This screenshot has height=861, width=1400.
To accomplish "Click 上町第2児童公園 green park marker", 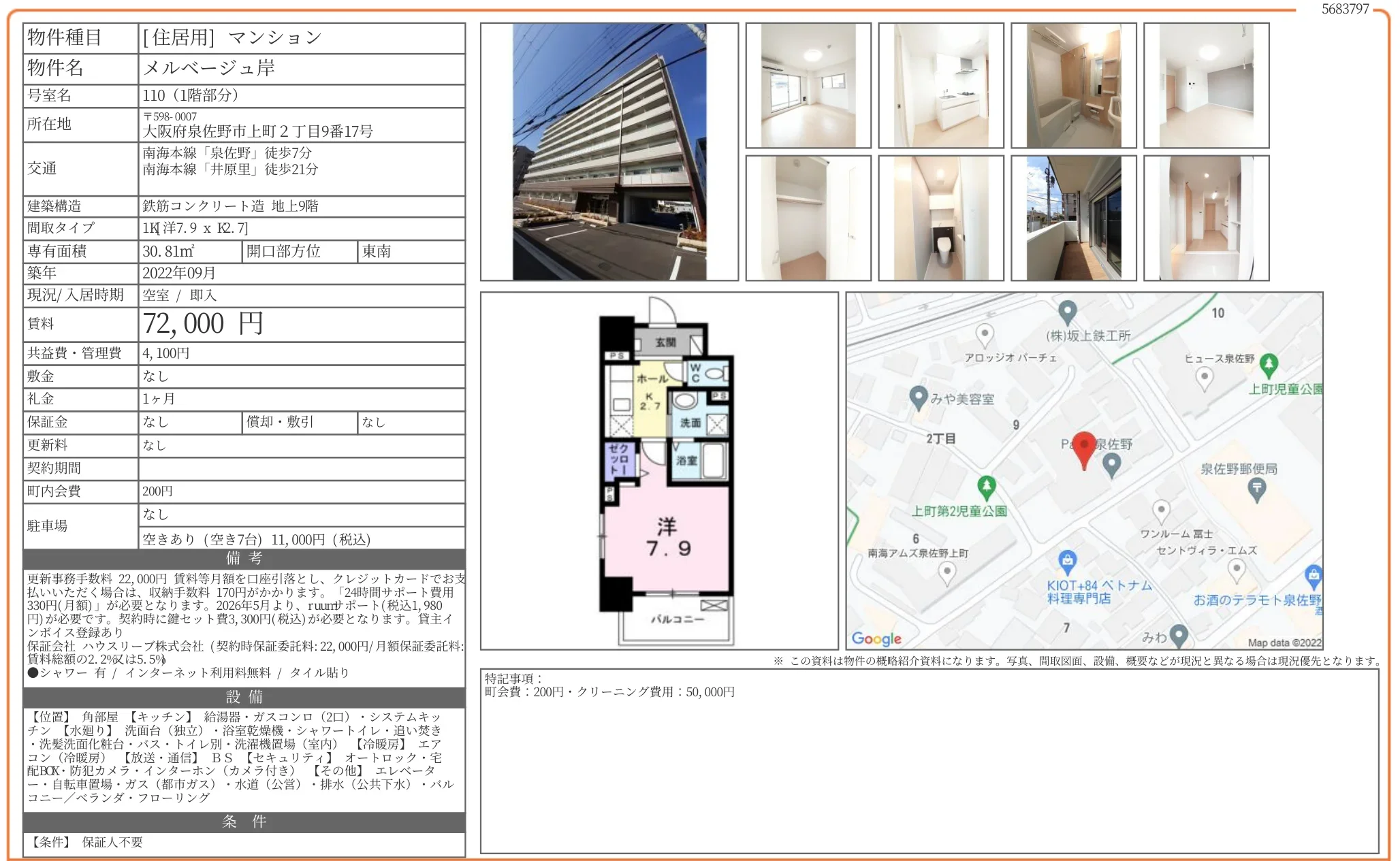I will coord(986,486).
